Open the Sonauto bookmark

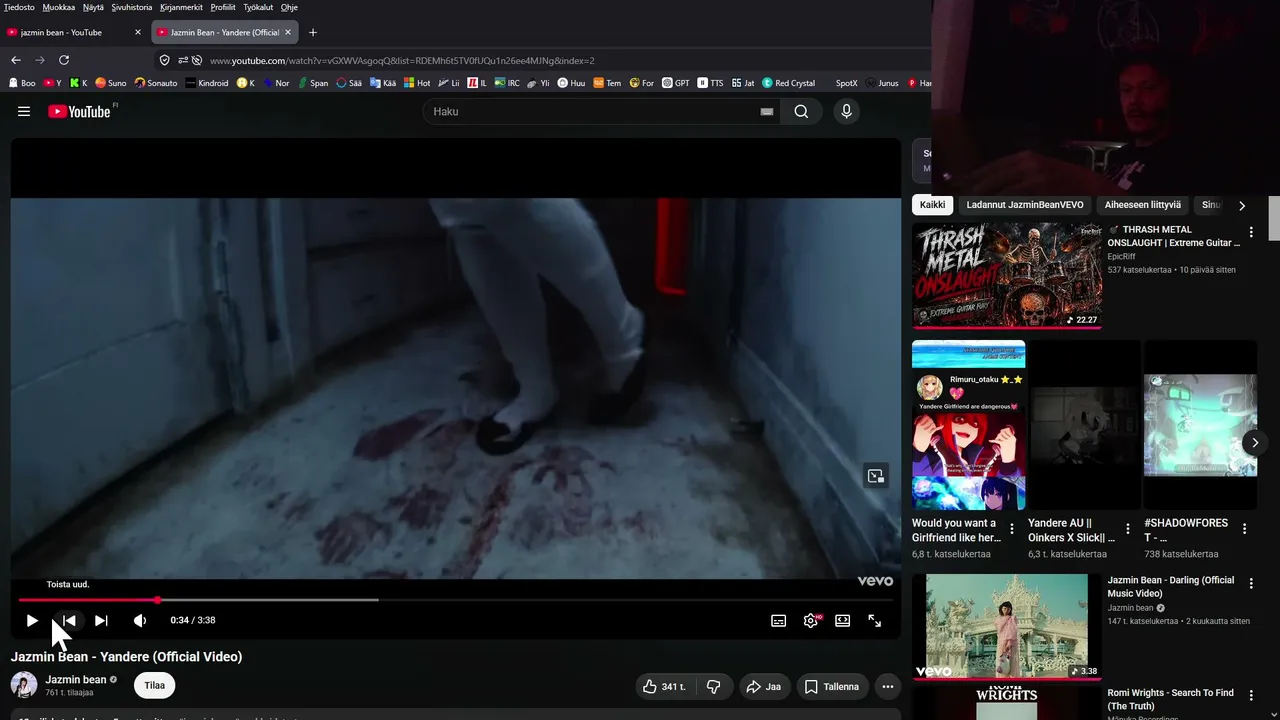click(156, 83)
